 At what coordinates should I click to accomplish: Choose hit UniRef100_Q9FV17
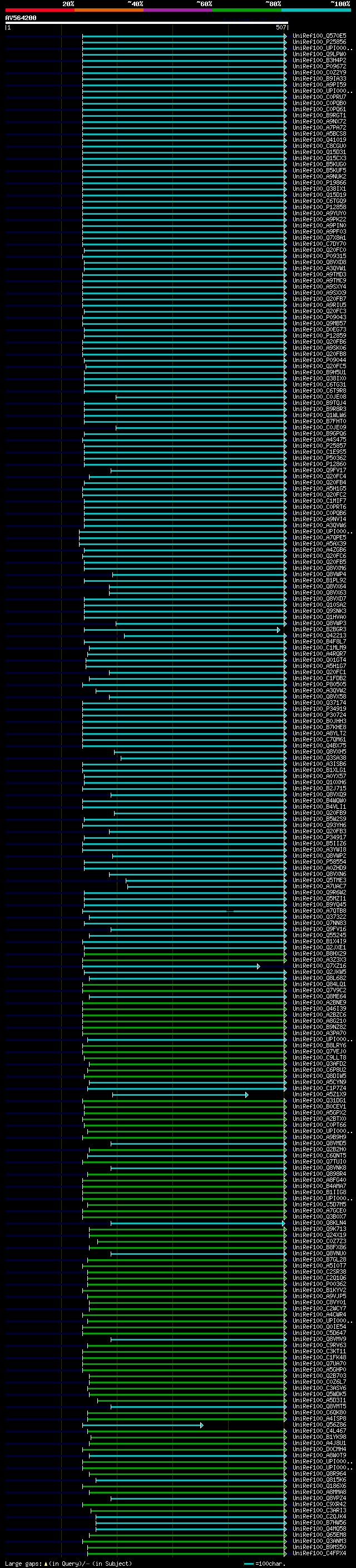click(319, 471)
